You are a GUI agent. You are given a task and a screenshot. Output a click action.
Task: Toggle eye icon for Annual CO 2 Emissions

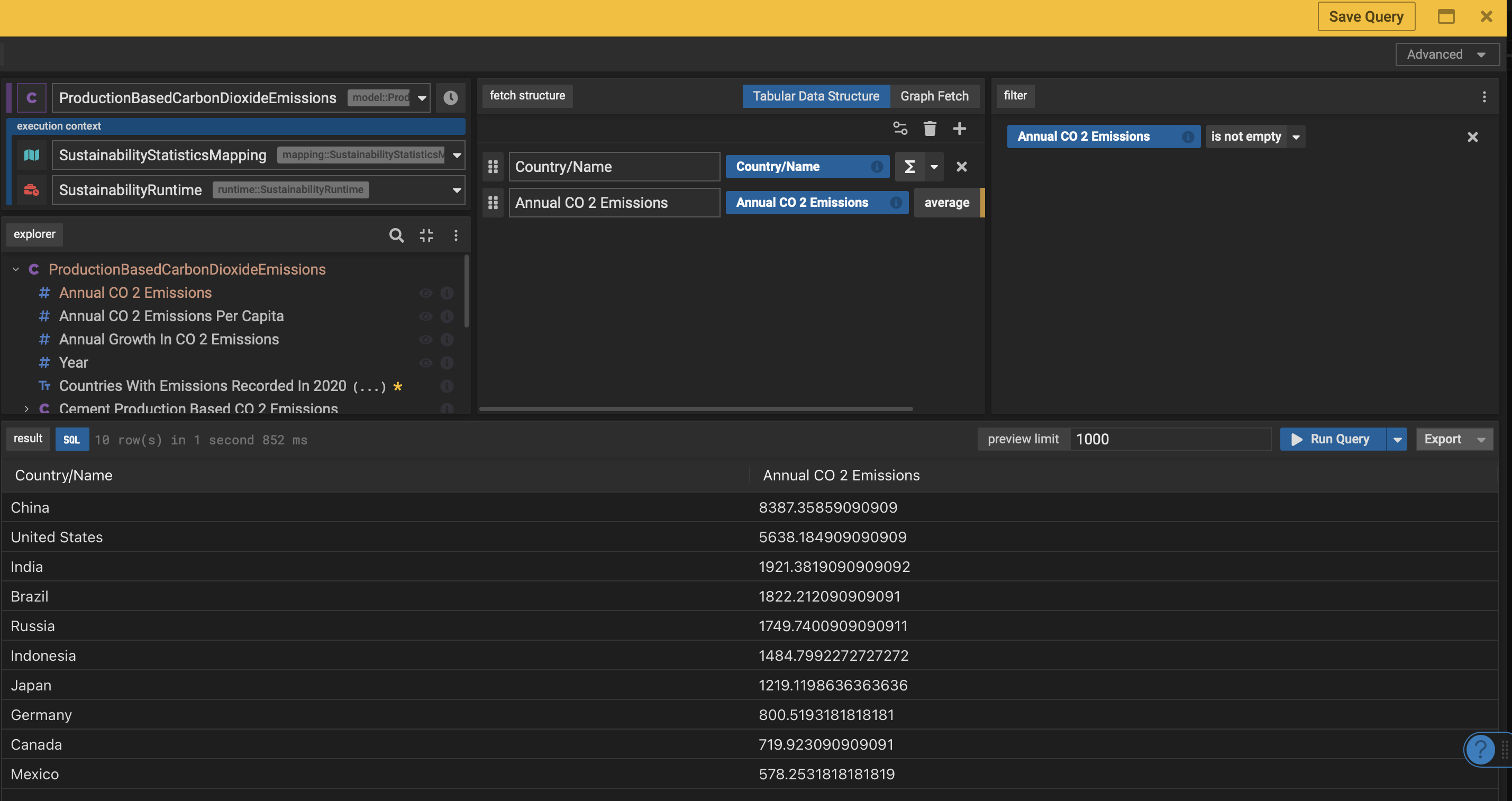[x=425, y=293]
